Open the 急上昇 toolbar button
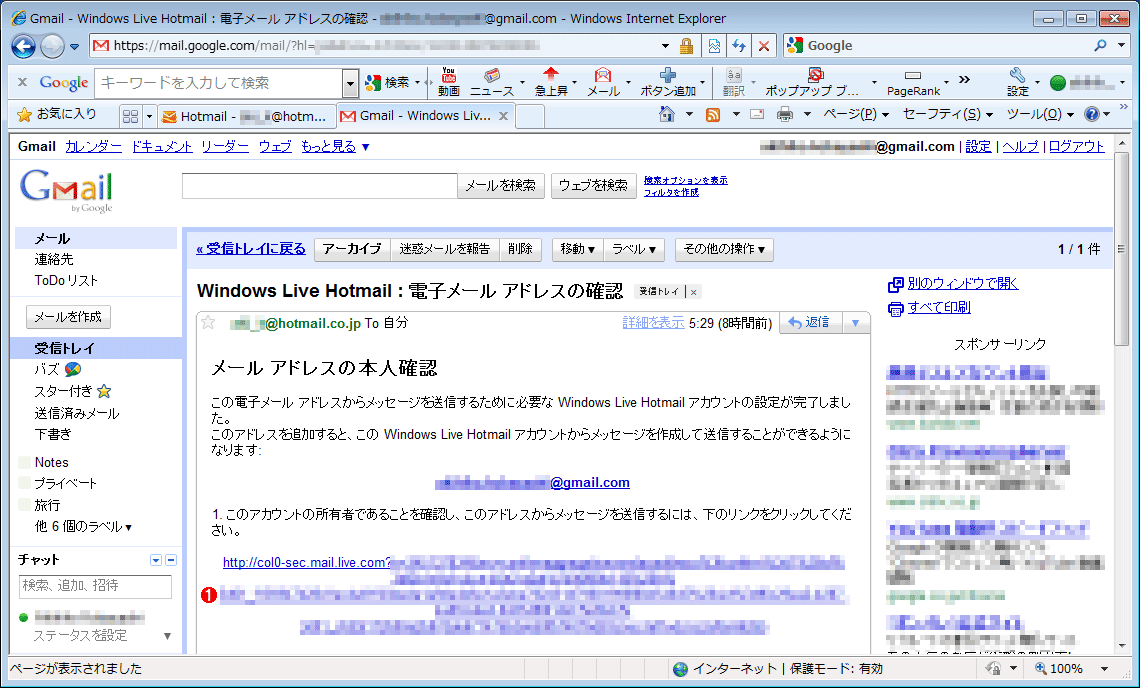The image size is (1140, 688). [551, 82]
